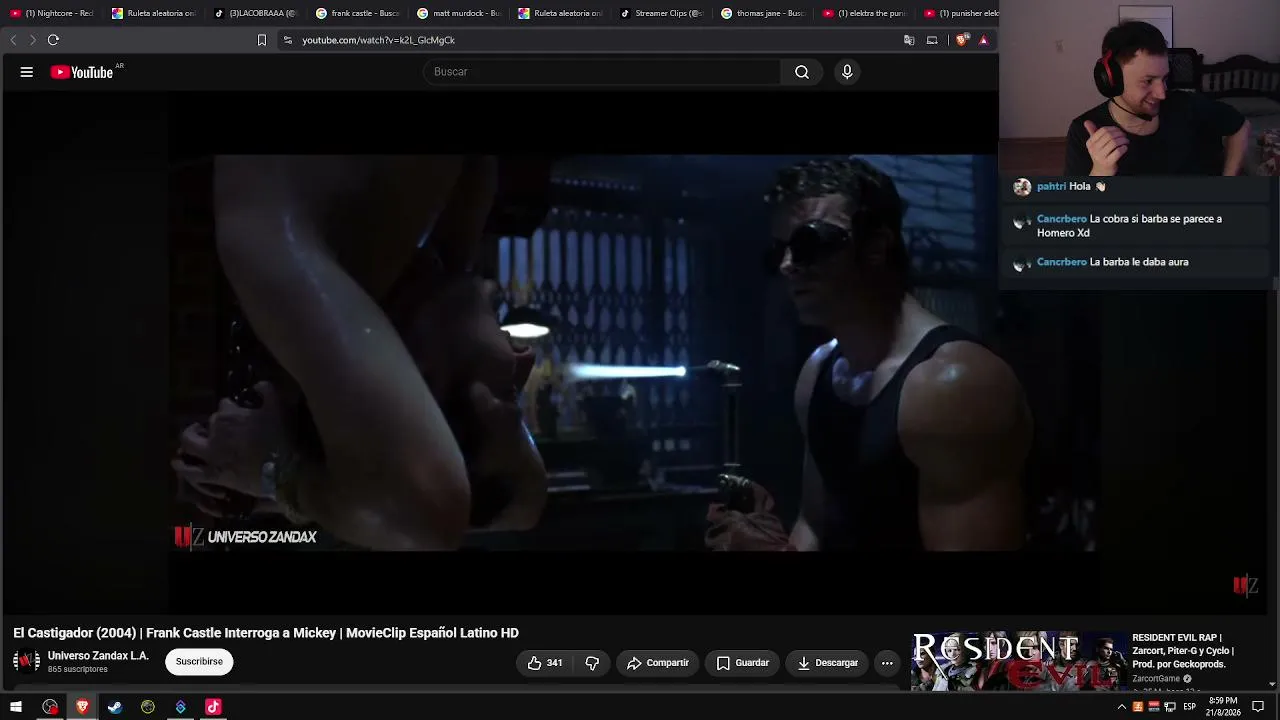Go back to the previous page

coord(13,40)
